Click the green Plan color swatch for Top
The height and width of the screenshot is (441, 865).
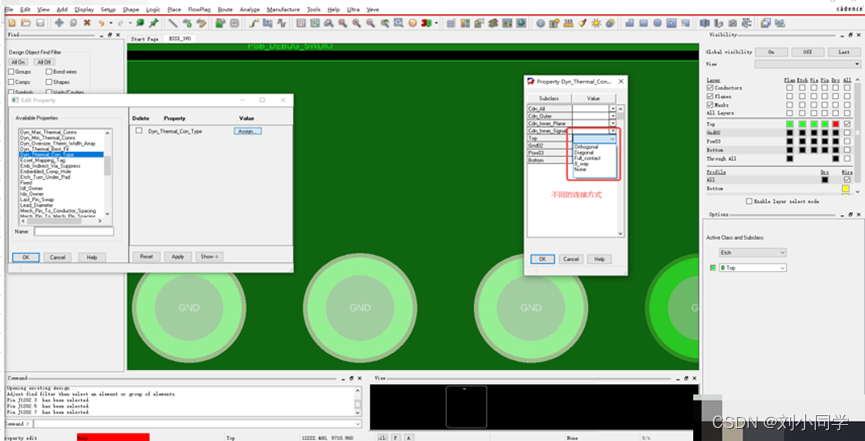point(790,124)
